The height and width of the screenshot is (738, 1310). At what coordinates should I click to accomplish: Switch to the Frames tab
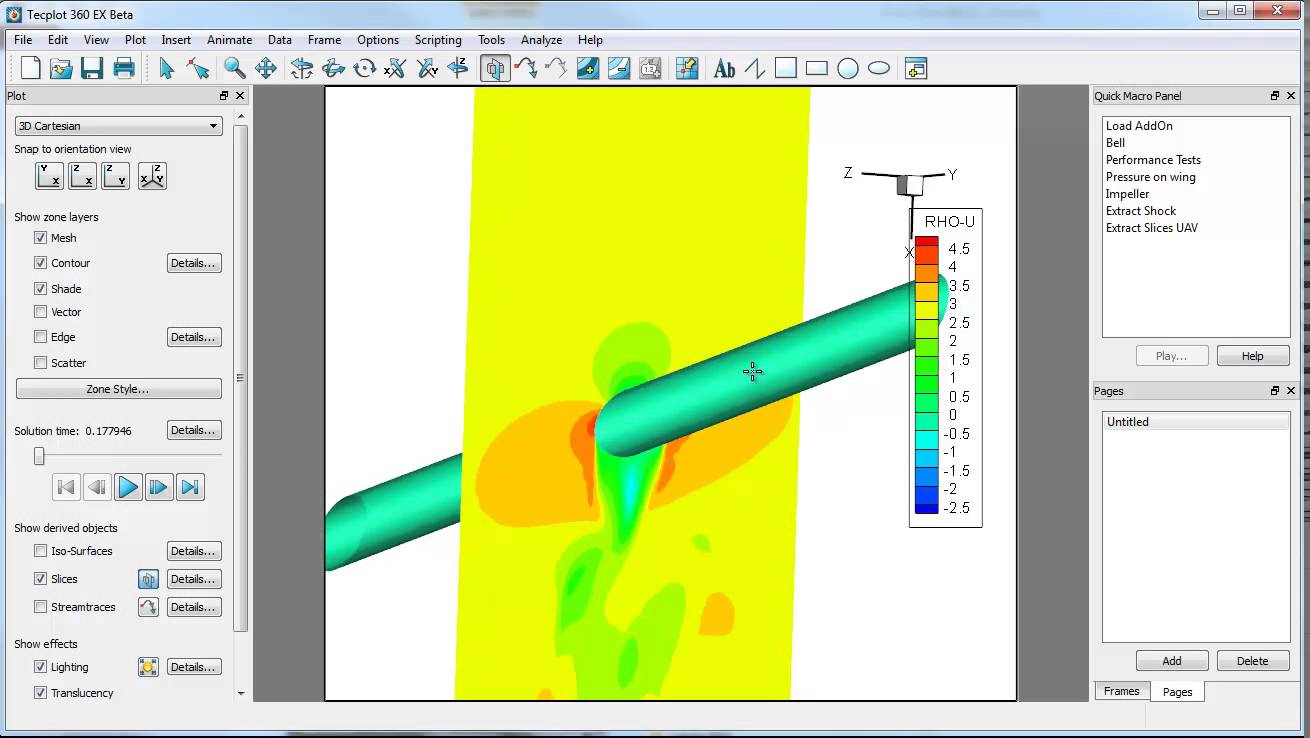tap(1121, 691)
